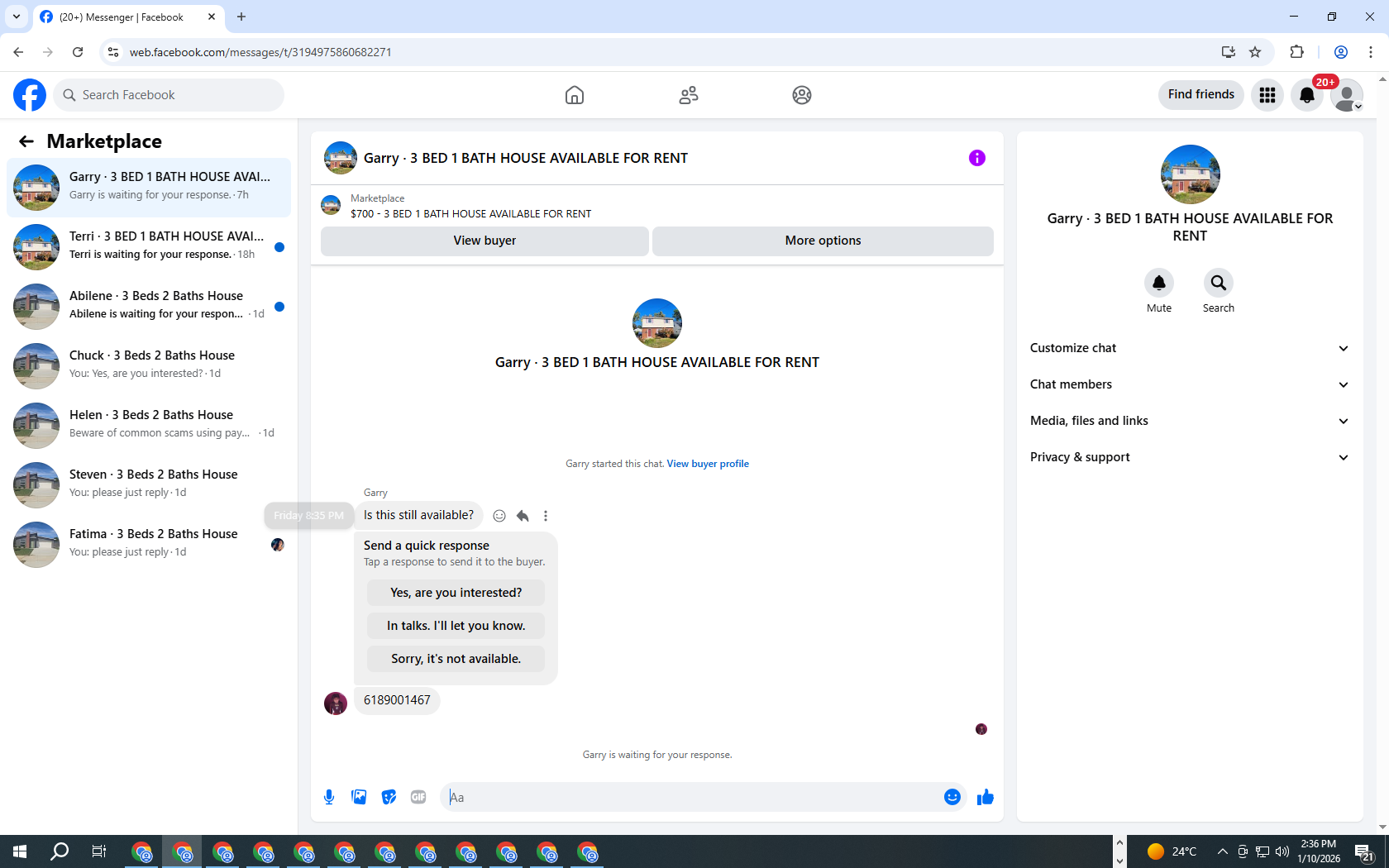Click the Facebook logo icon
Image resolution: width=1389 pixels, height=868 pixels.
(30, 95)
